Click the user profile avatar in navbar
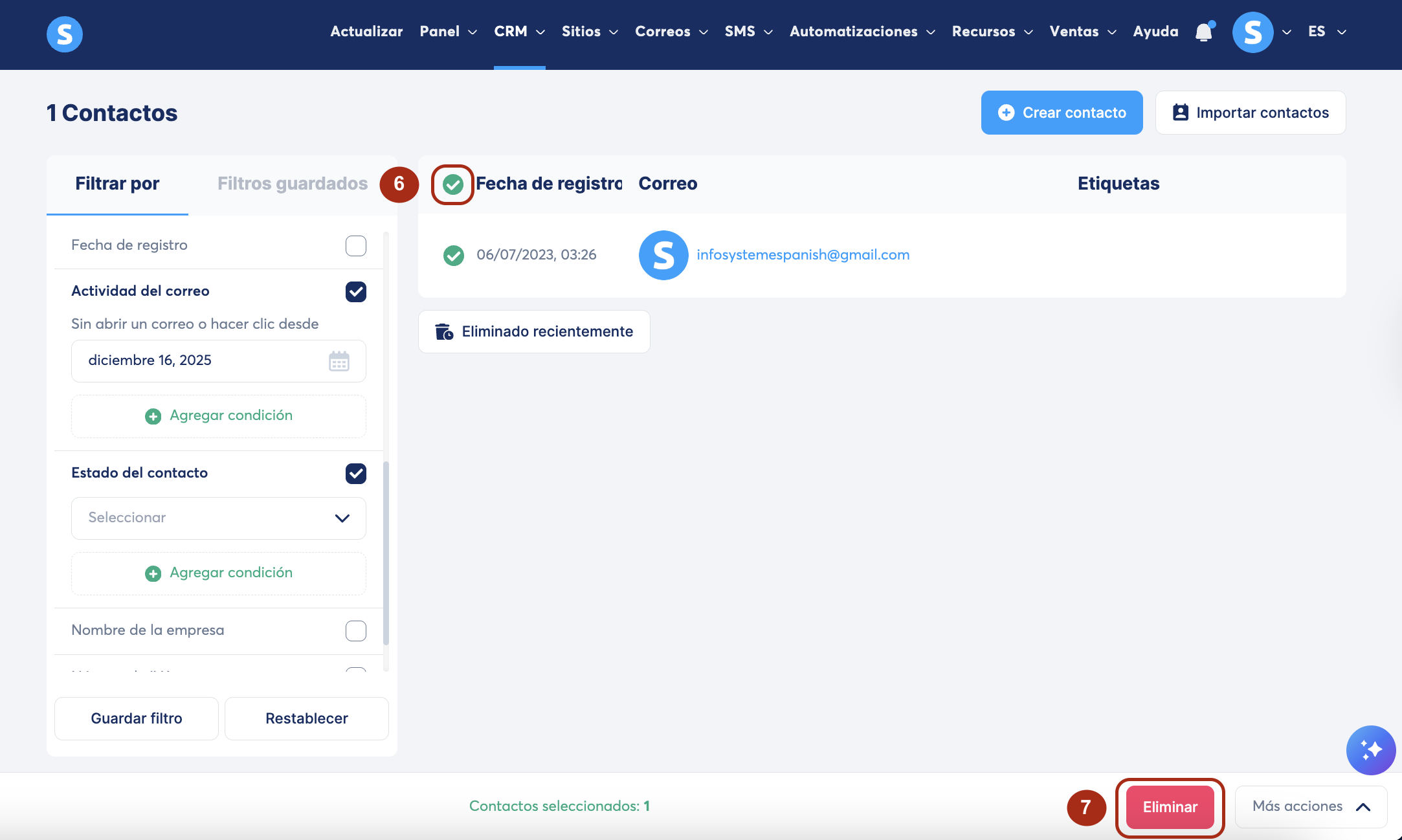 (1252, 32)
